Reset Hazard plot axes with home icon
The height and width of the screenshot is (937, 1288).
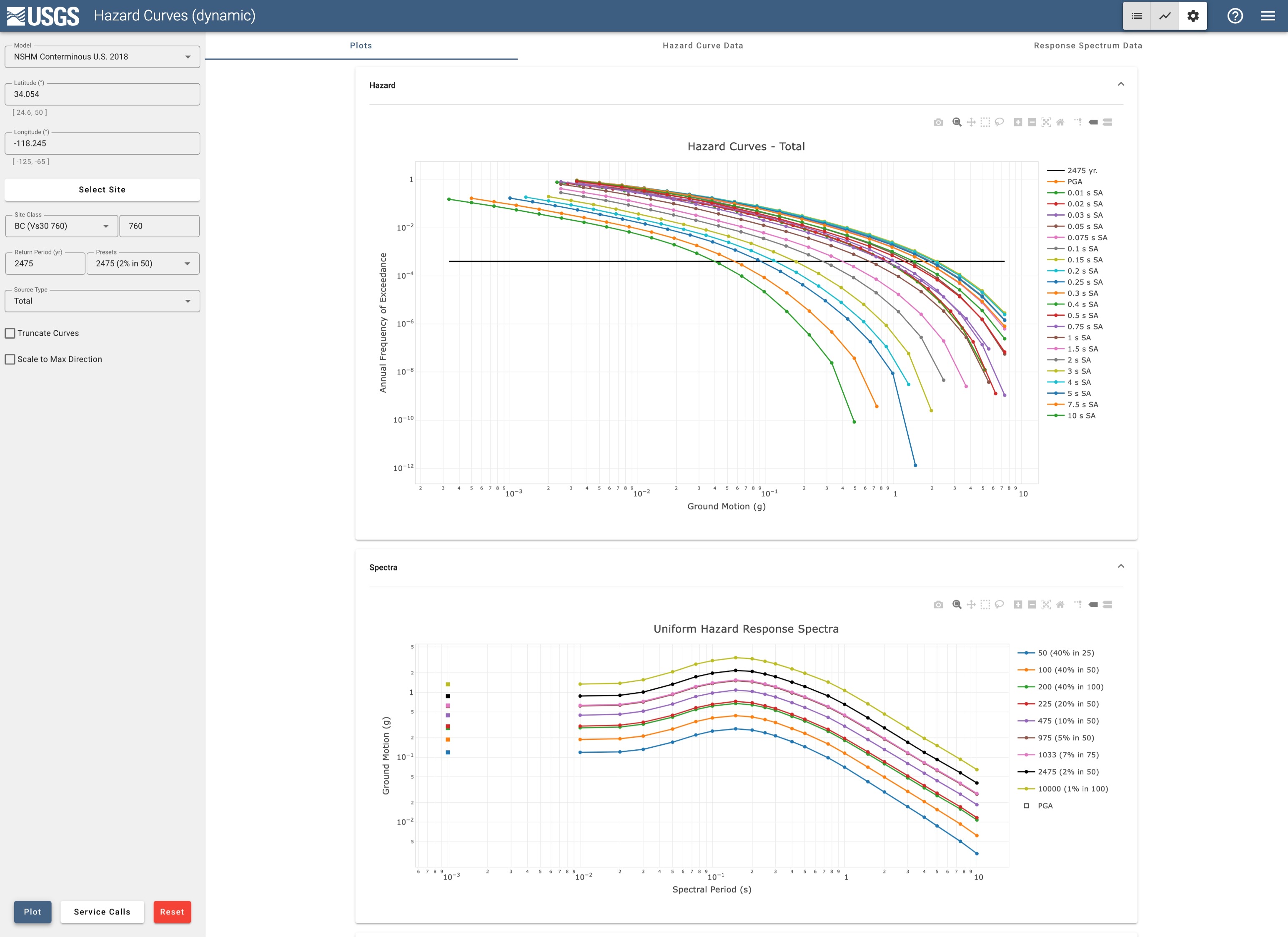(x=1060, y=122)
